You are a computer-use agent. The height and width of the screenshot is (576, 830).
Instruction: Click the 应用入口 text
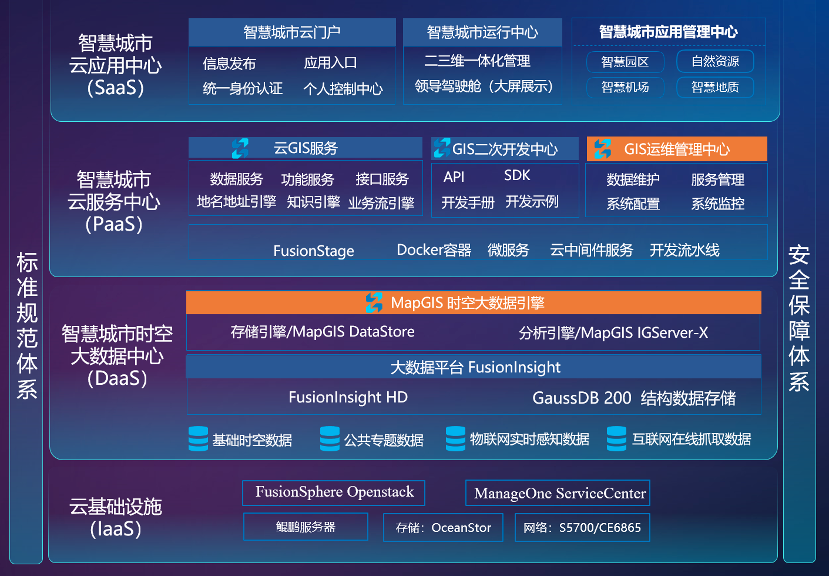click(x=330, y=62)
